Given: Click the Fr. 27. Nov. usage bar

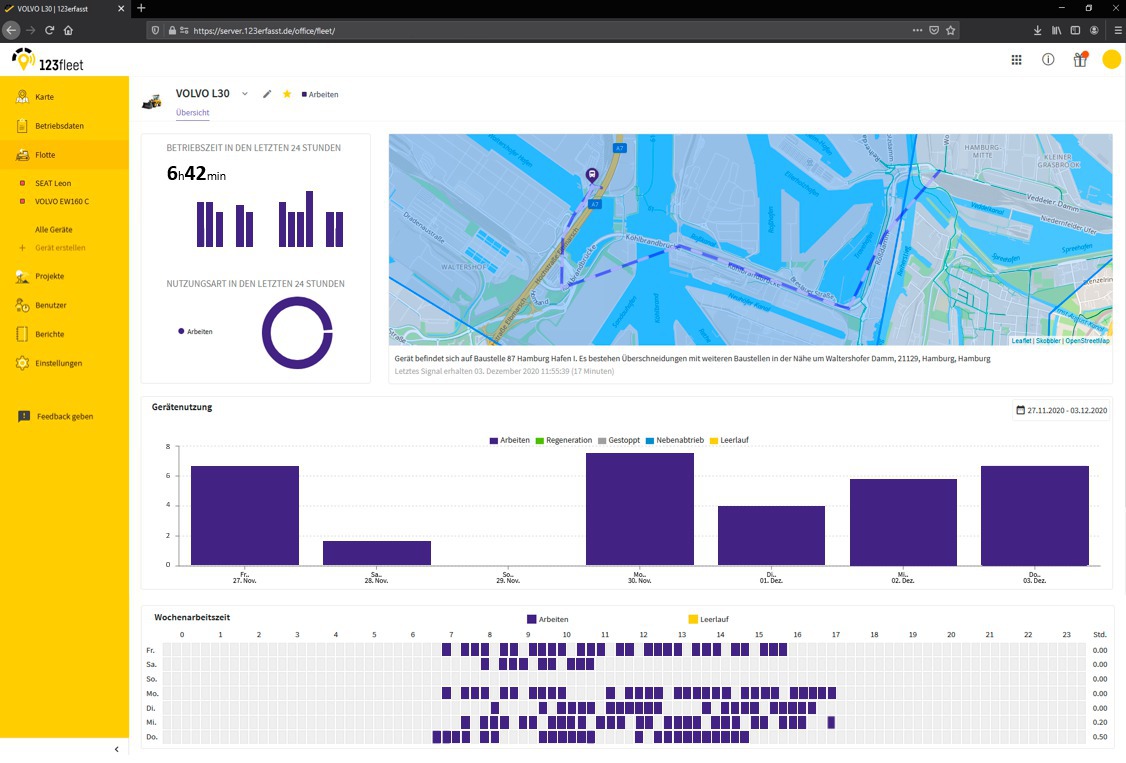Looking at the screenshot, I should click(245, 515).
